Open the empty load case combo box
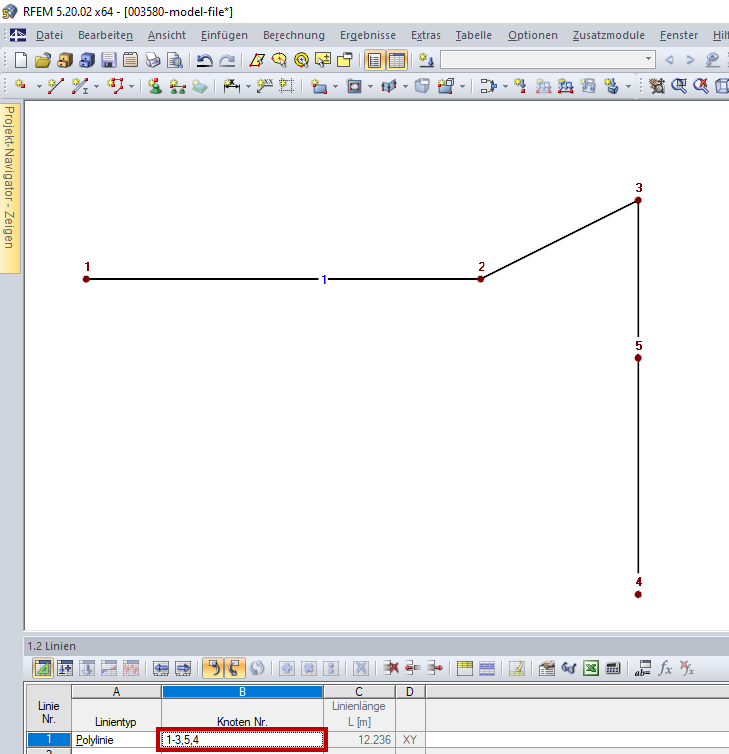 click(x=548, y=60)
